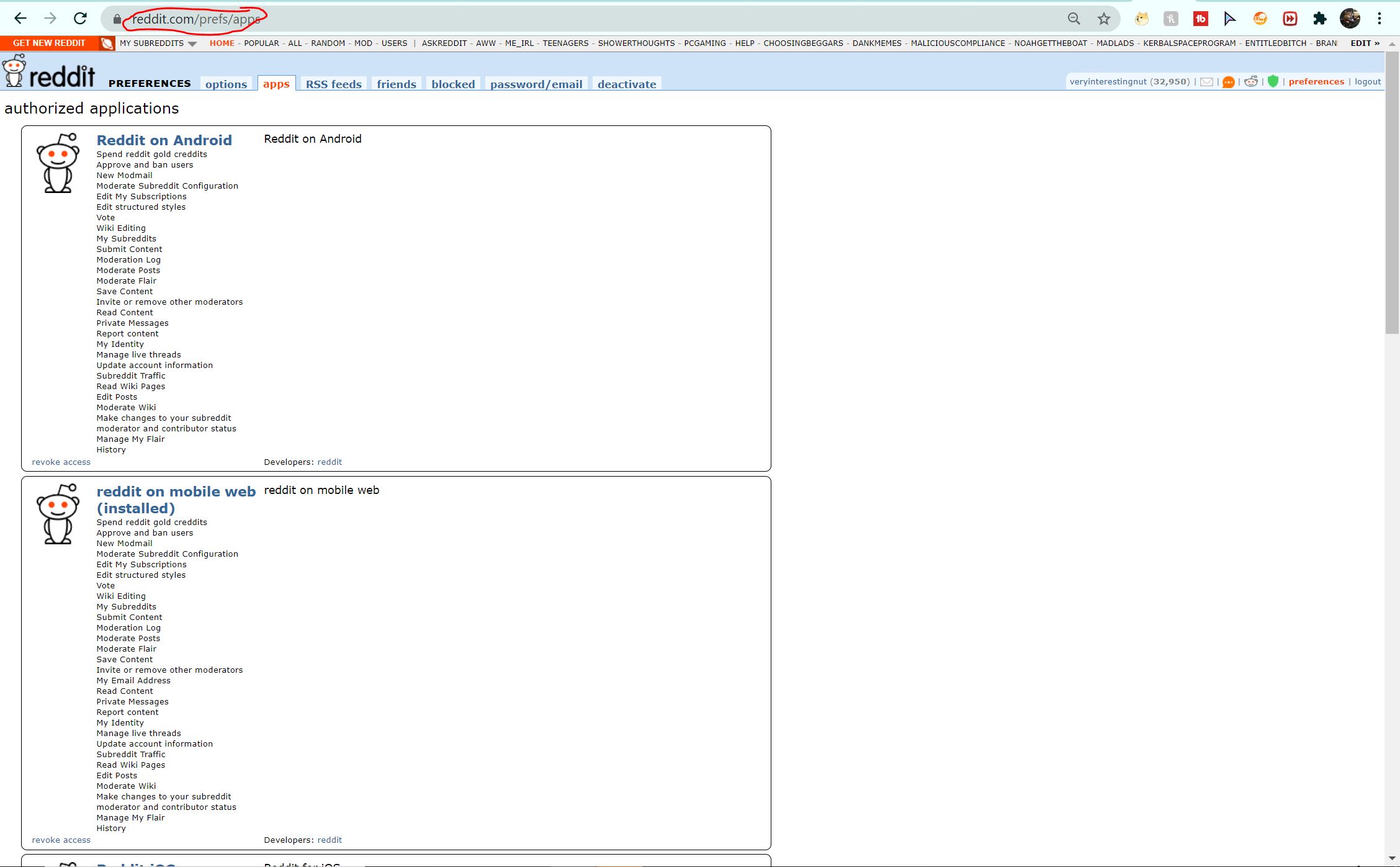Screen dimensions: 1400x867
Task: Open the Chrome three-dot menu
Action: [1380, 19]
